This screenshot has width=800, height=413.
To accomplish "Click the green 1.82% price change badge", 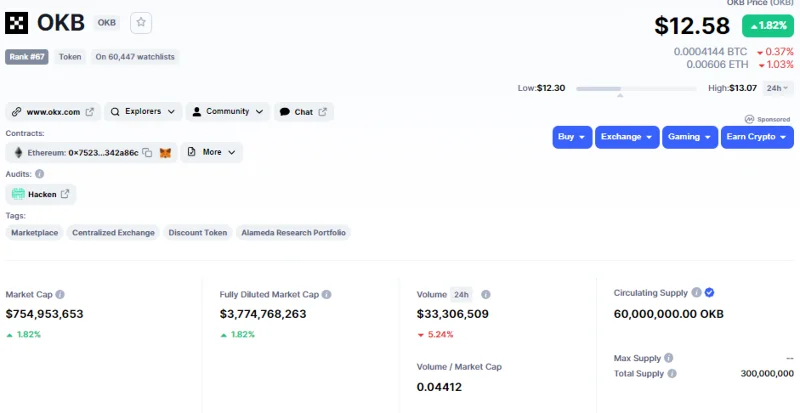I will tap(768, 26).
